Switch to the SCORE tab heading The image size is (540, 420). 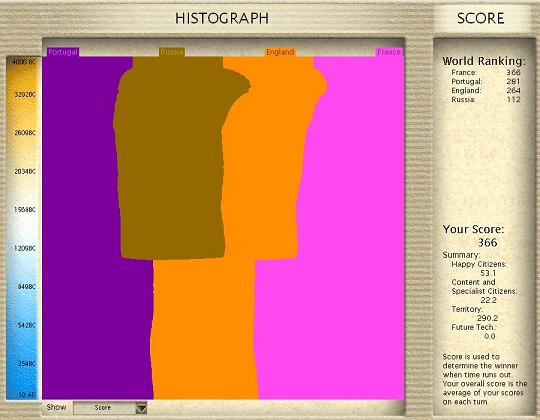point(480,18)
